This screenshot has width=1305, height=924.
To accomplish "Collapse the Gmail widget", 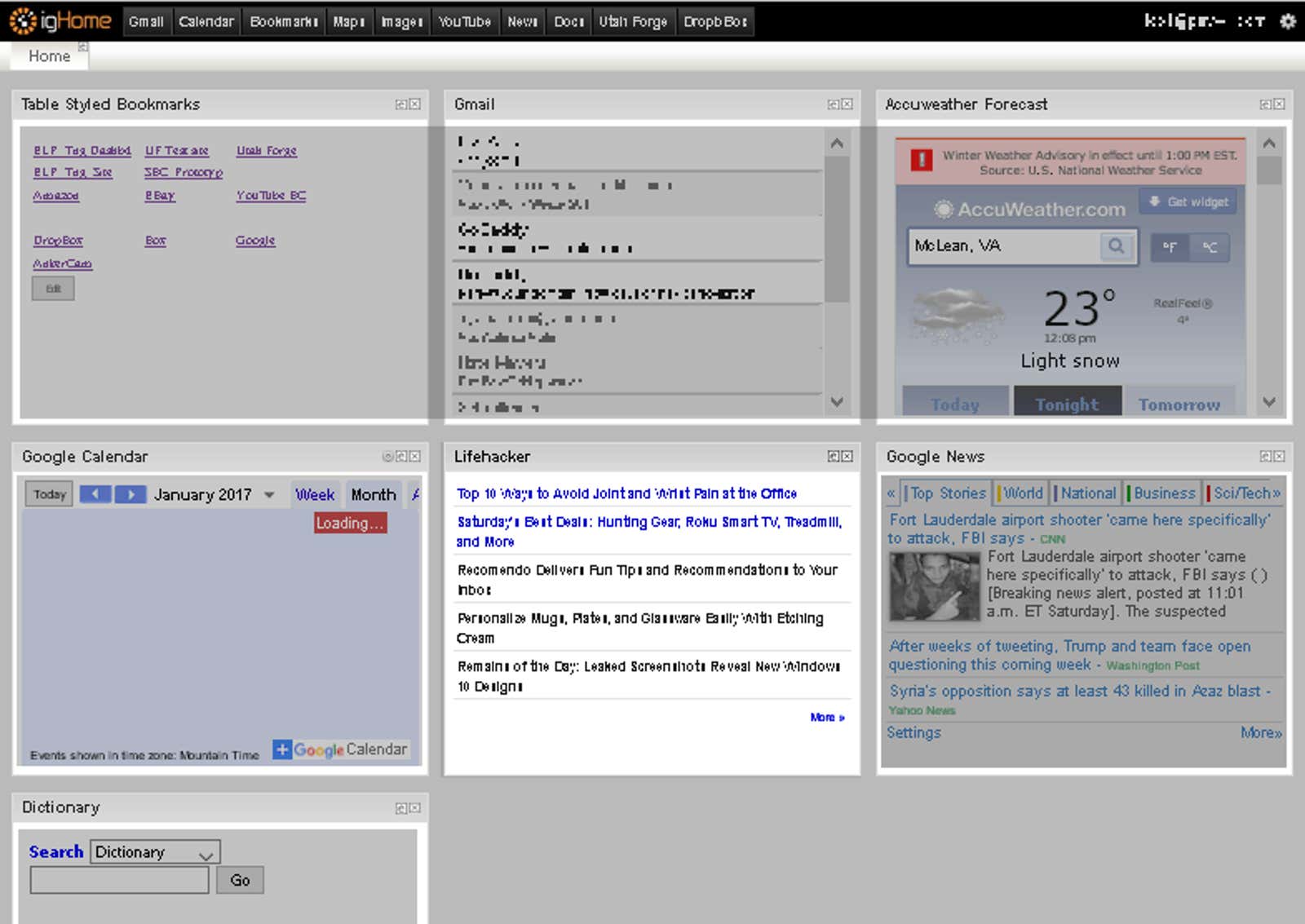I will tap(834, 104).
